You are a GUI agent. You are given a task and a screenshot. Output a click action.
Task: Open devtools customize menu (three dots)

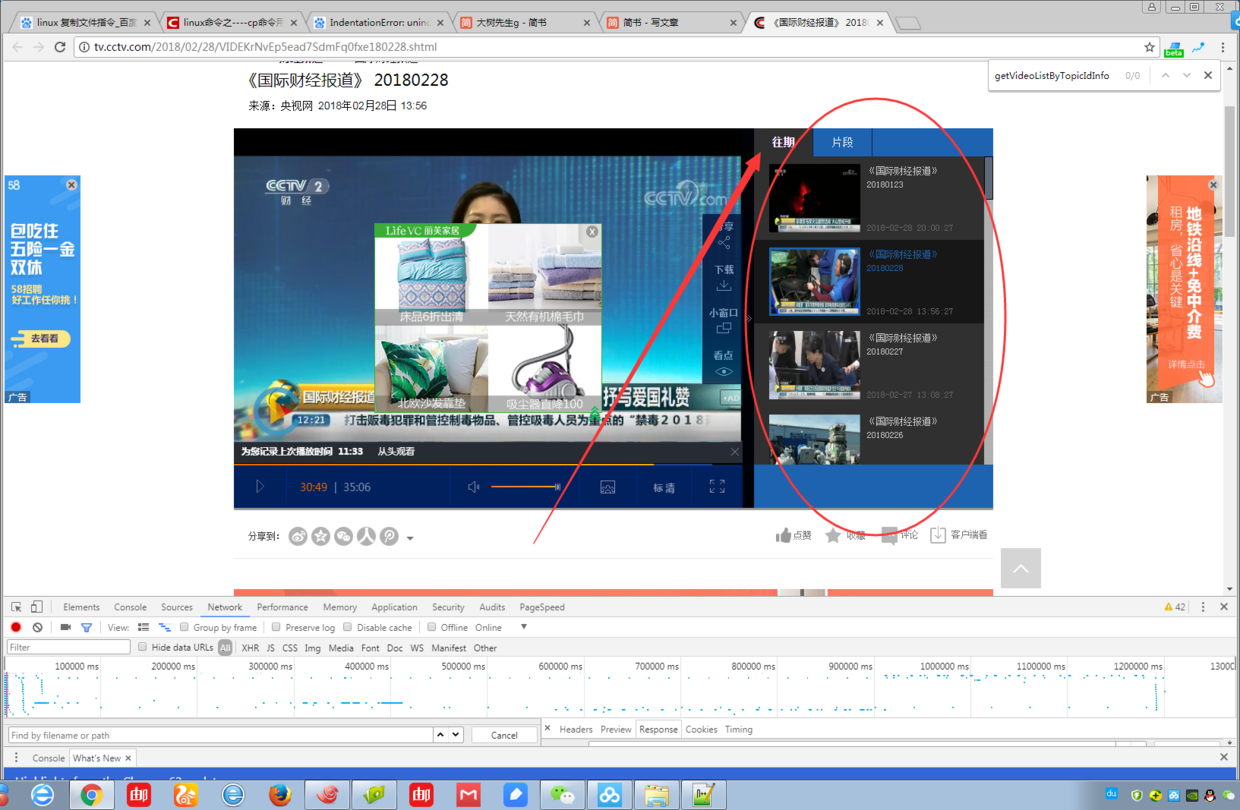(x=1203, y=607)
